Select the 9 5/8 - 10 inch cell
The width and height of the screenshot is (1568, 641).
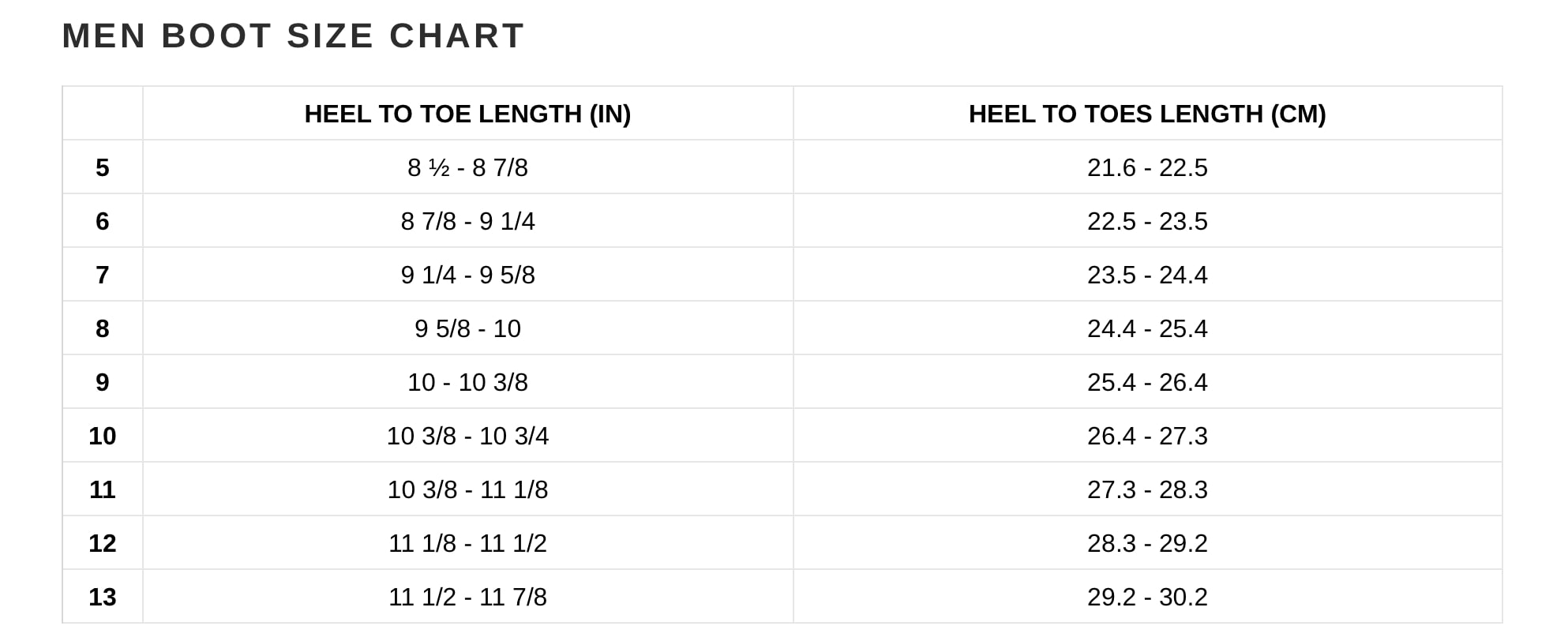[467, 328]
